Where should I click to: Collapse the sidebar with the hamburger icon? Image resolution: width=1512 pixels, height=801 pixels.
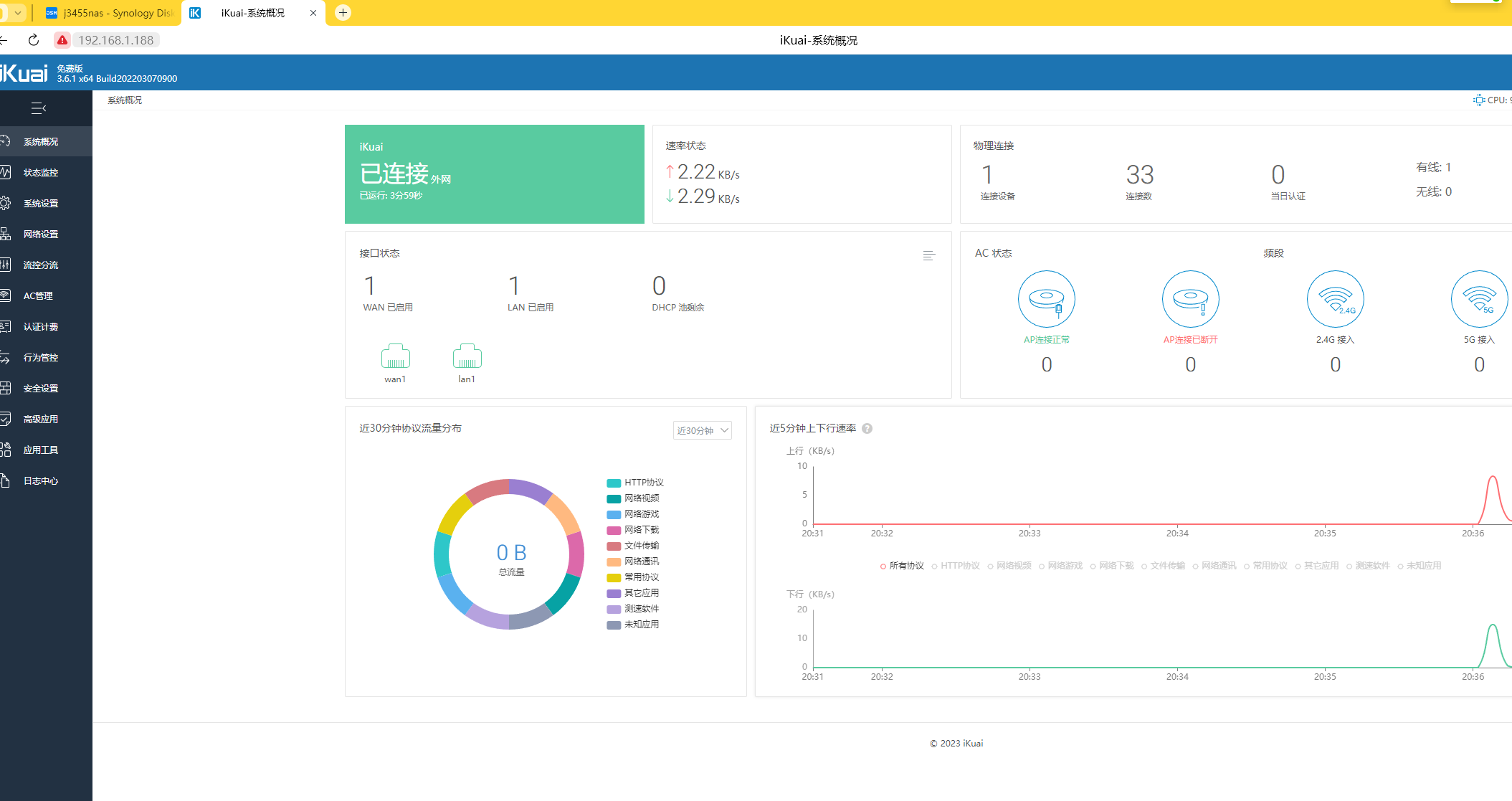tap(39, 108)
